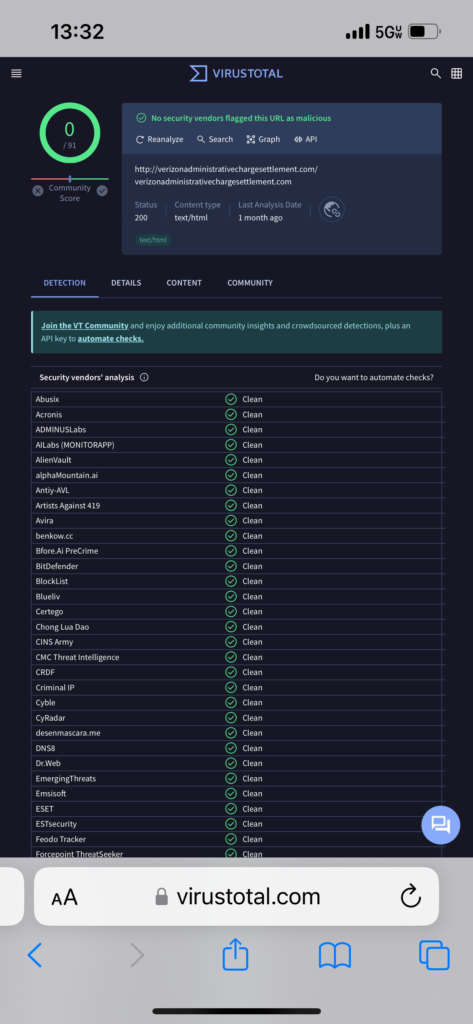The width and height of the screenshot is (473, 1024).
Task: Click the benkow.cc clean check icon
Action: 231,536
